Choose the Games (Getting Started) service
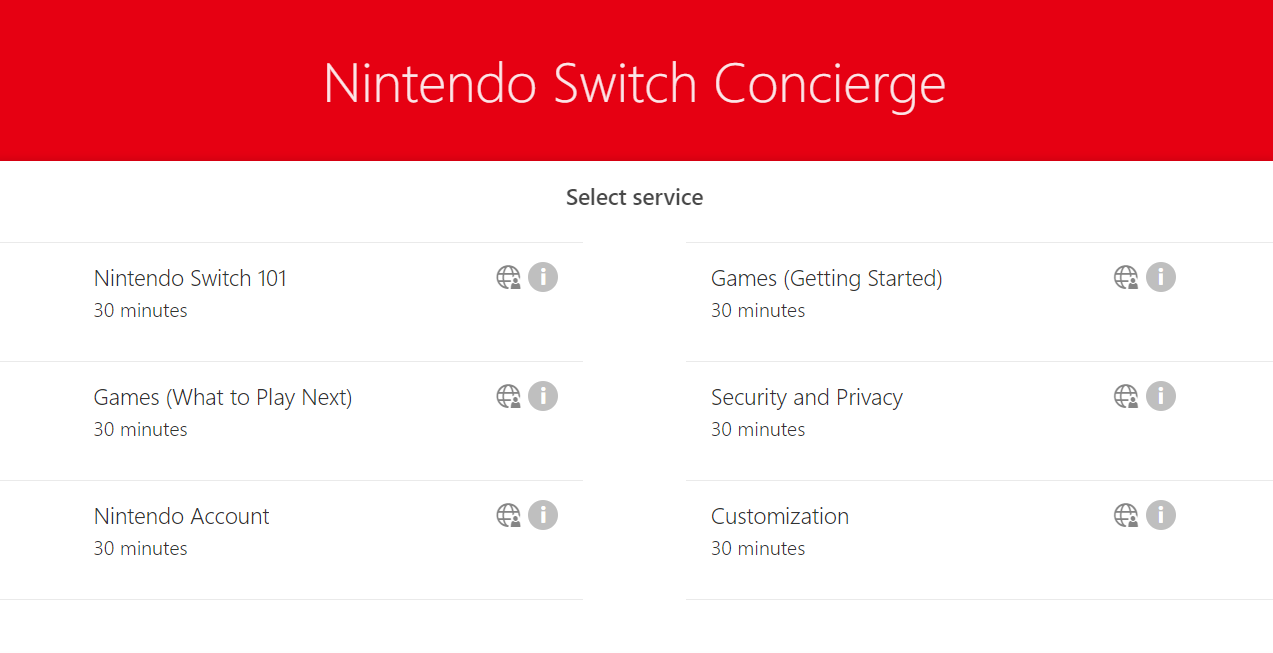This screenshot has width=1273, height=653. point(826,278)
